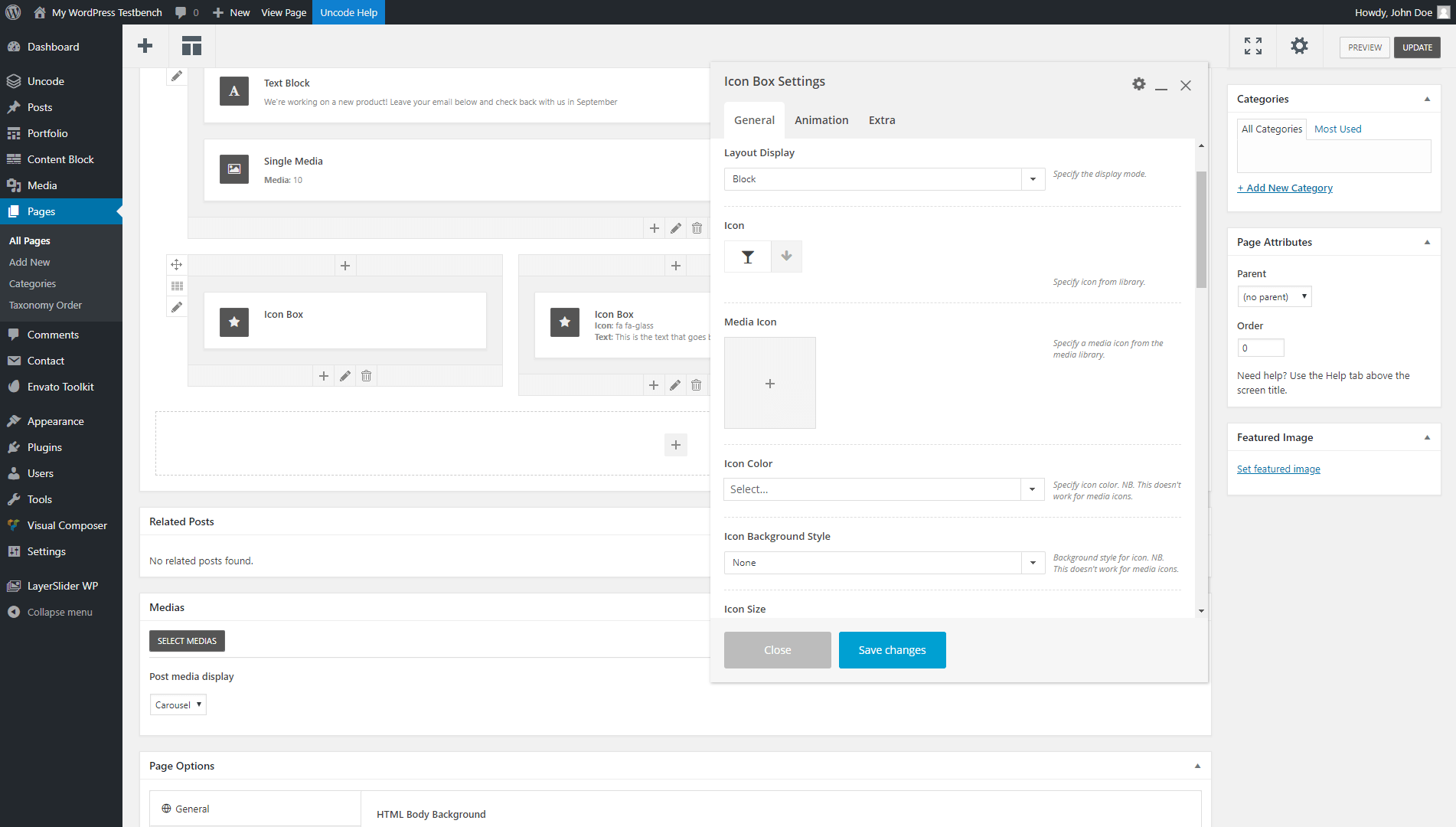This screenshot has height=827, width=1456.
Task: Open WordPress logo menu in admin bar
Action: click(13, 12)
